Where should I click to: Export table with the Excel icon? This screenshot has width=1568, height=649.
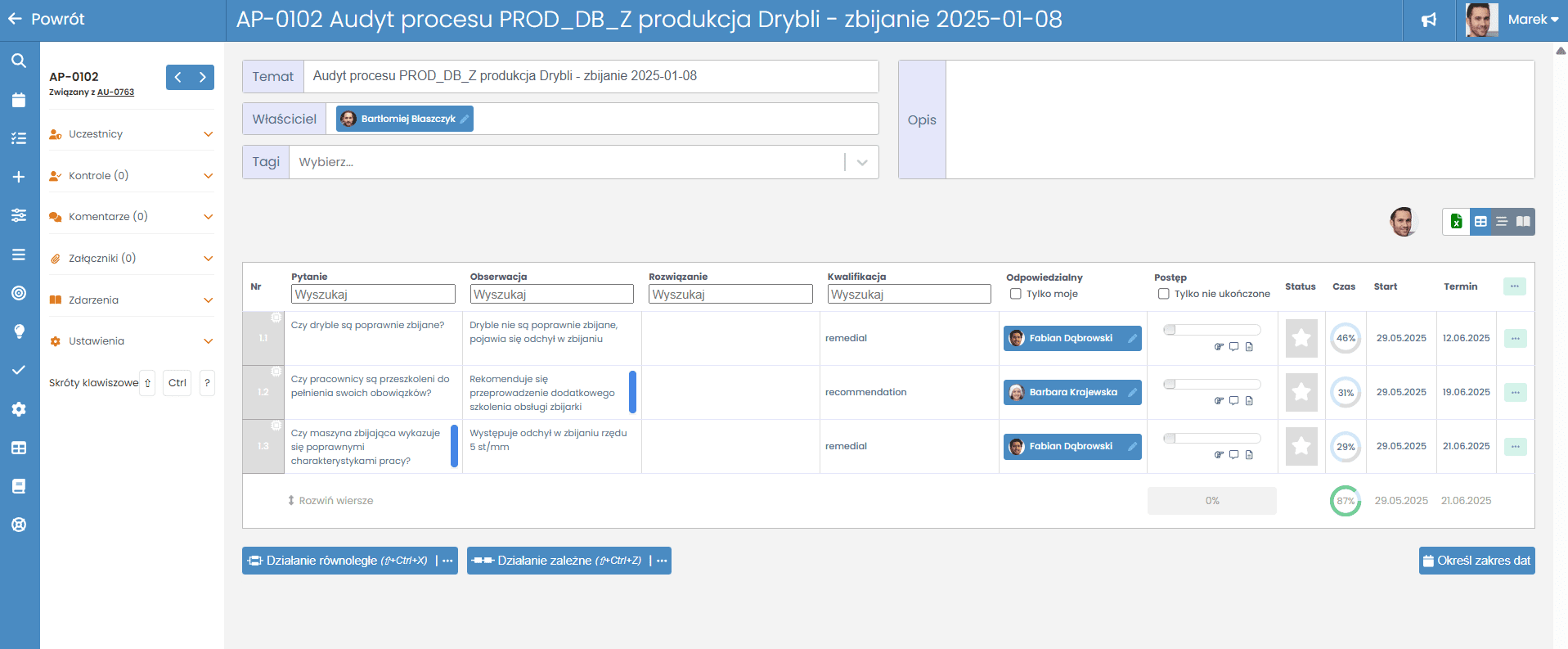(1456, 221)
